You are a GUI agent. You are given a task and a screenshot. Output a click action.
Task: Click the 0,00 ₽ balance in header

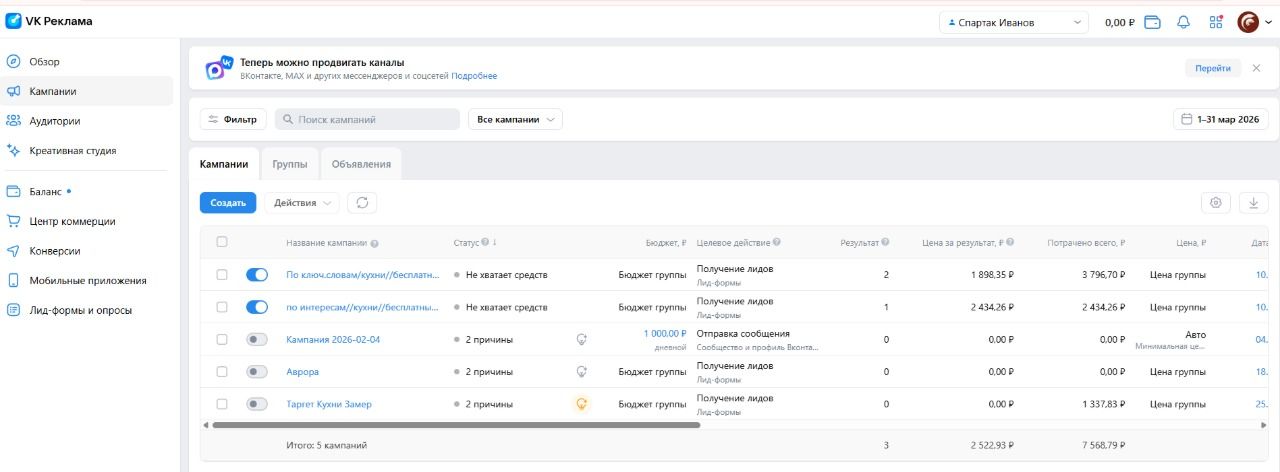[x=1119, y=22]
